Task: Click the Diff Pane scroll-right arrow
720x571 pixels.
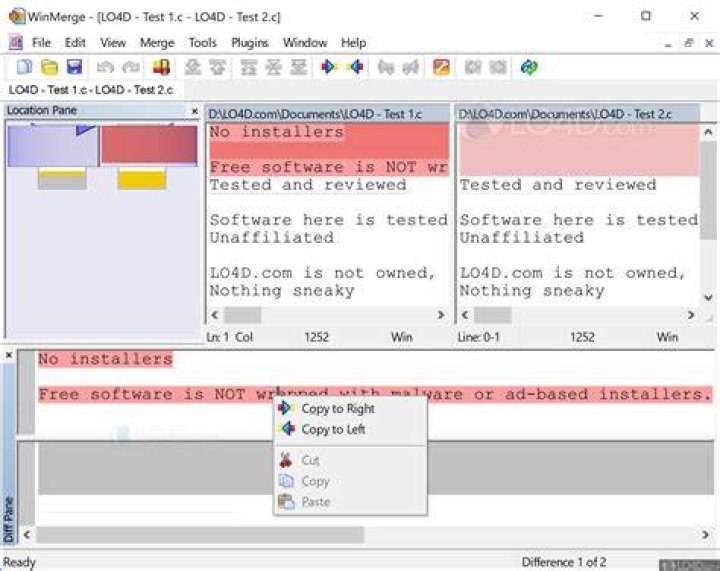Action: click(705, 535)
